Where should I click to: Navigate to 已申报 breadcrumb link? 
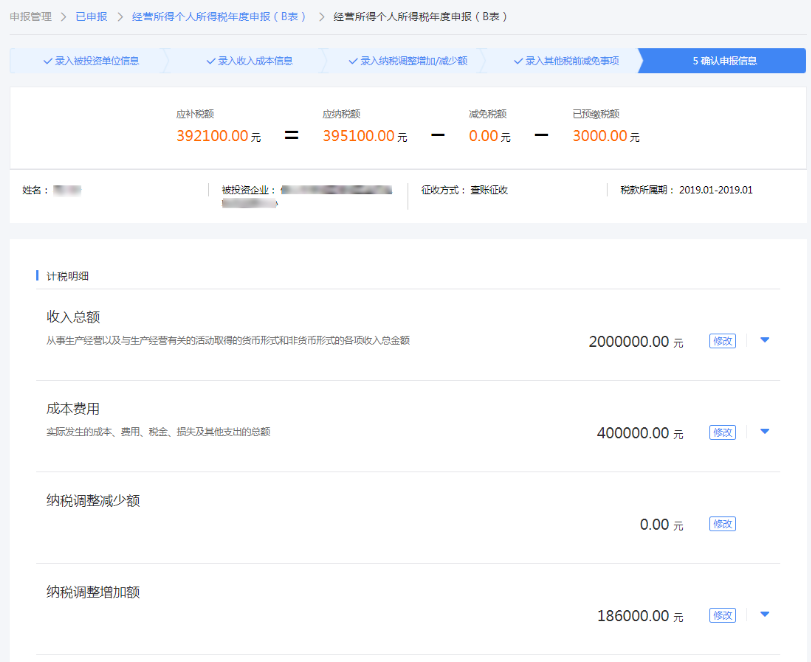(91, 17)
